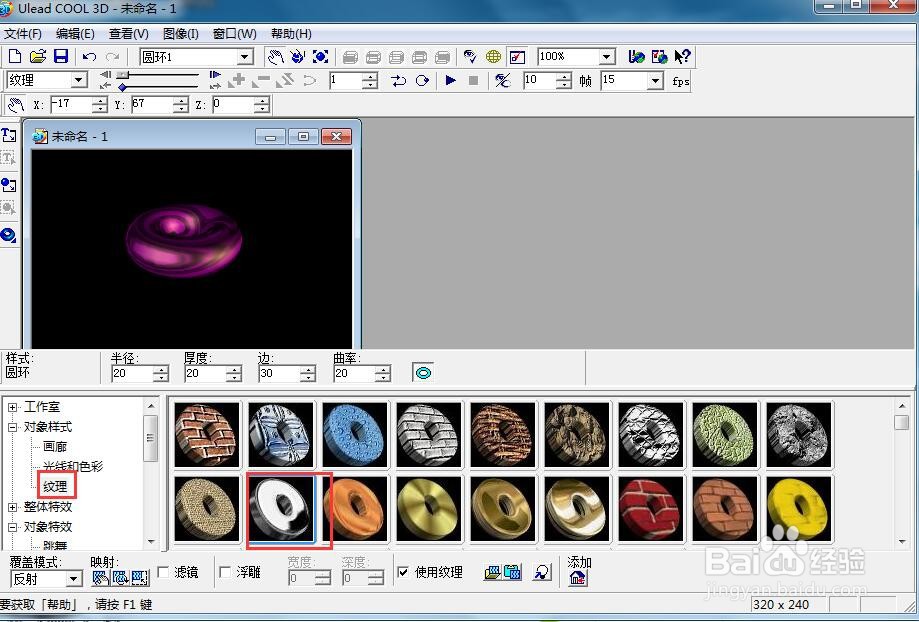The height and width of the screenshot is (622, 919).
Task: Click the second mapping icon under 映射
Action: click(120, 577)
